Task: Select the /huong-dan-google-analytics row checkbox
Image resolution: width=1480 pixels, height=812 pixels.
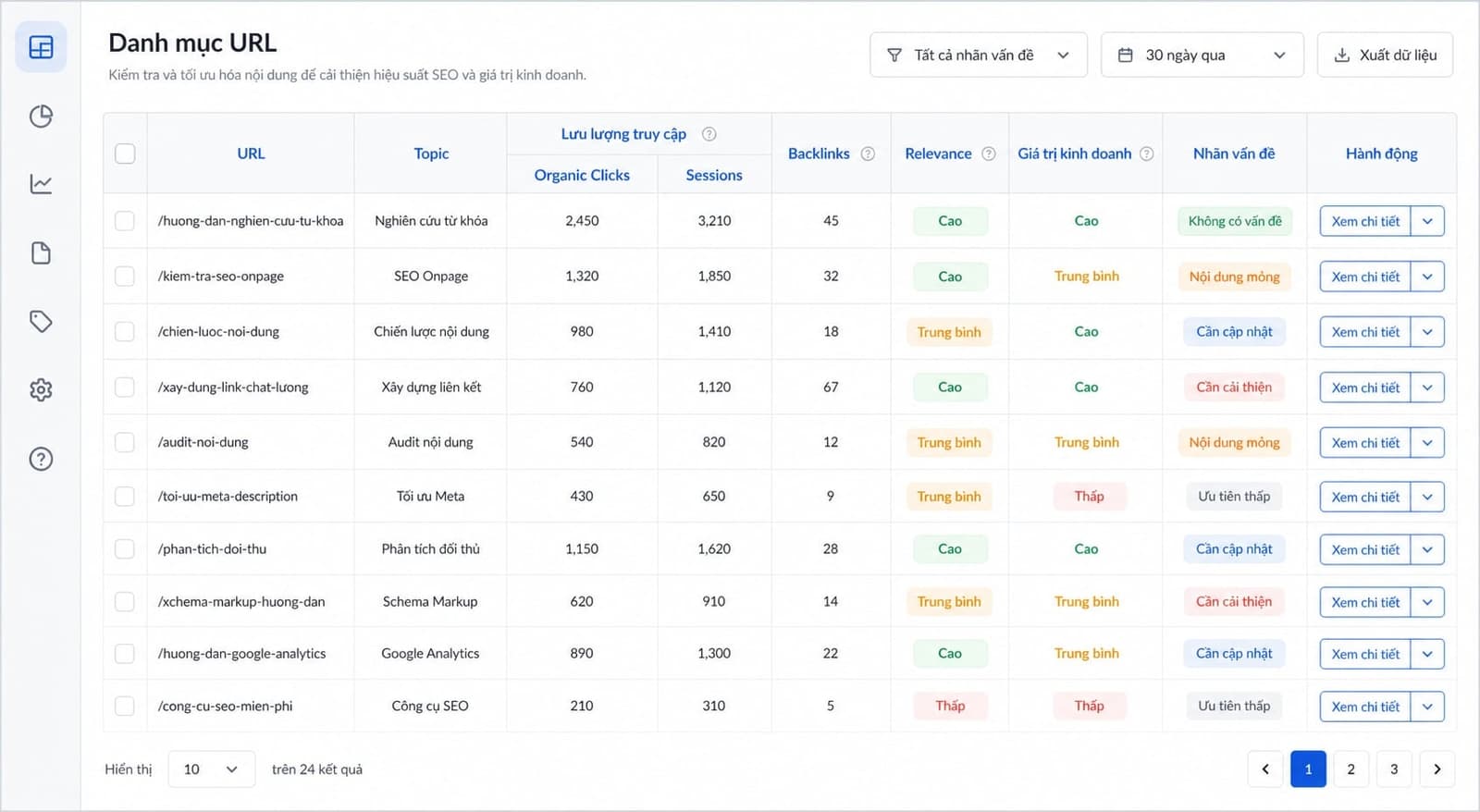Action: coord(125,654)
